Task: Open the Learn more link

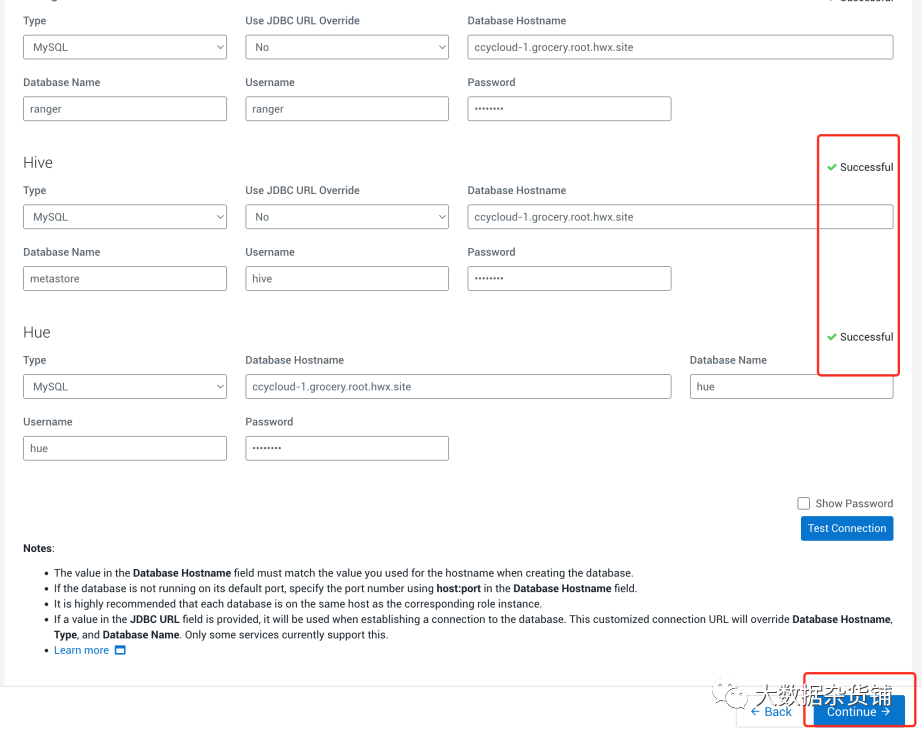Action: tap(81, 650)
